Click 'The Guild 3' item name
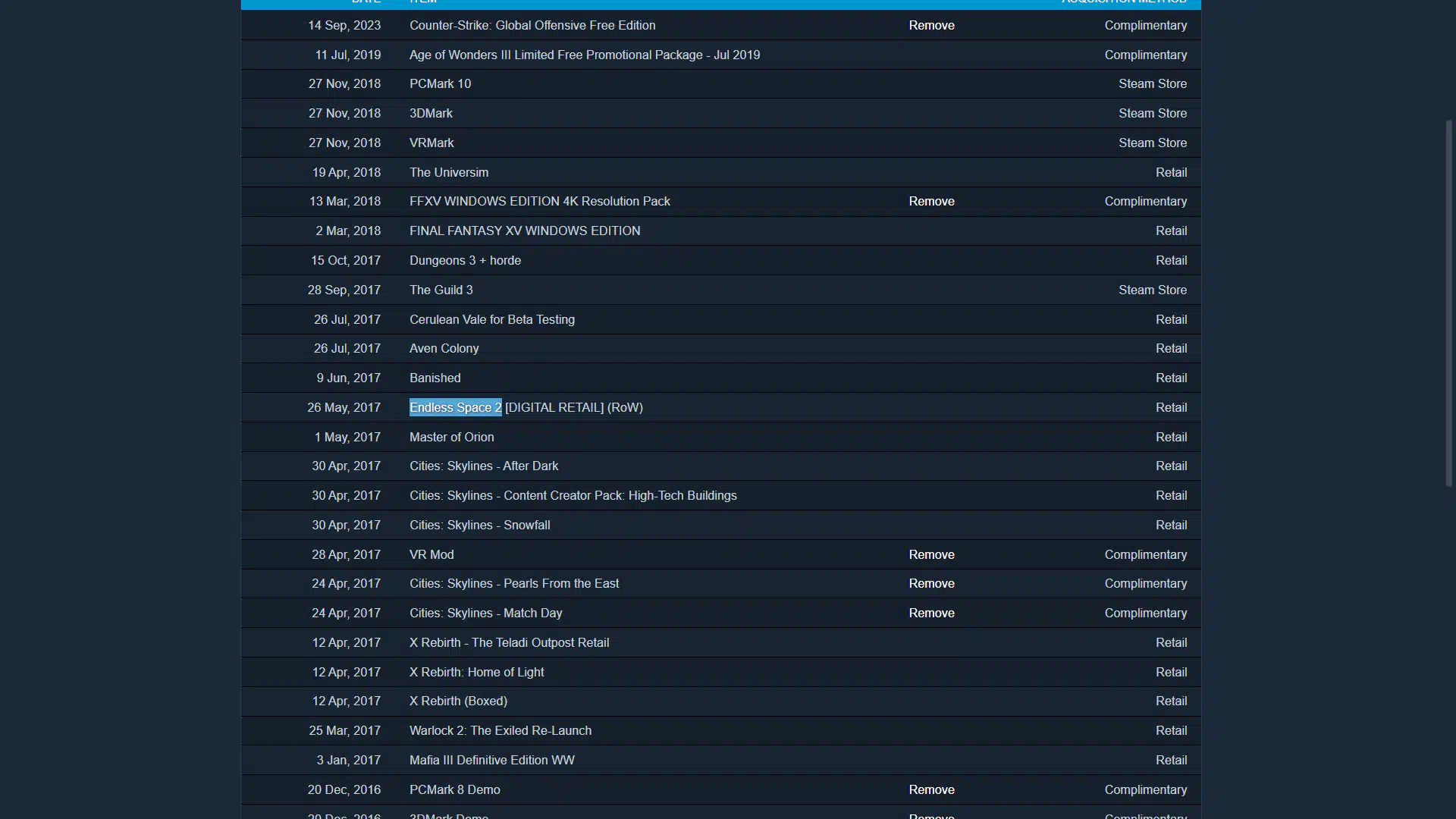The width and height of the screenshot is (1456, 819). click(x=441, y=290)
